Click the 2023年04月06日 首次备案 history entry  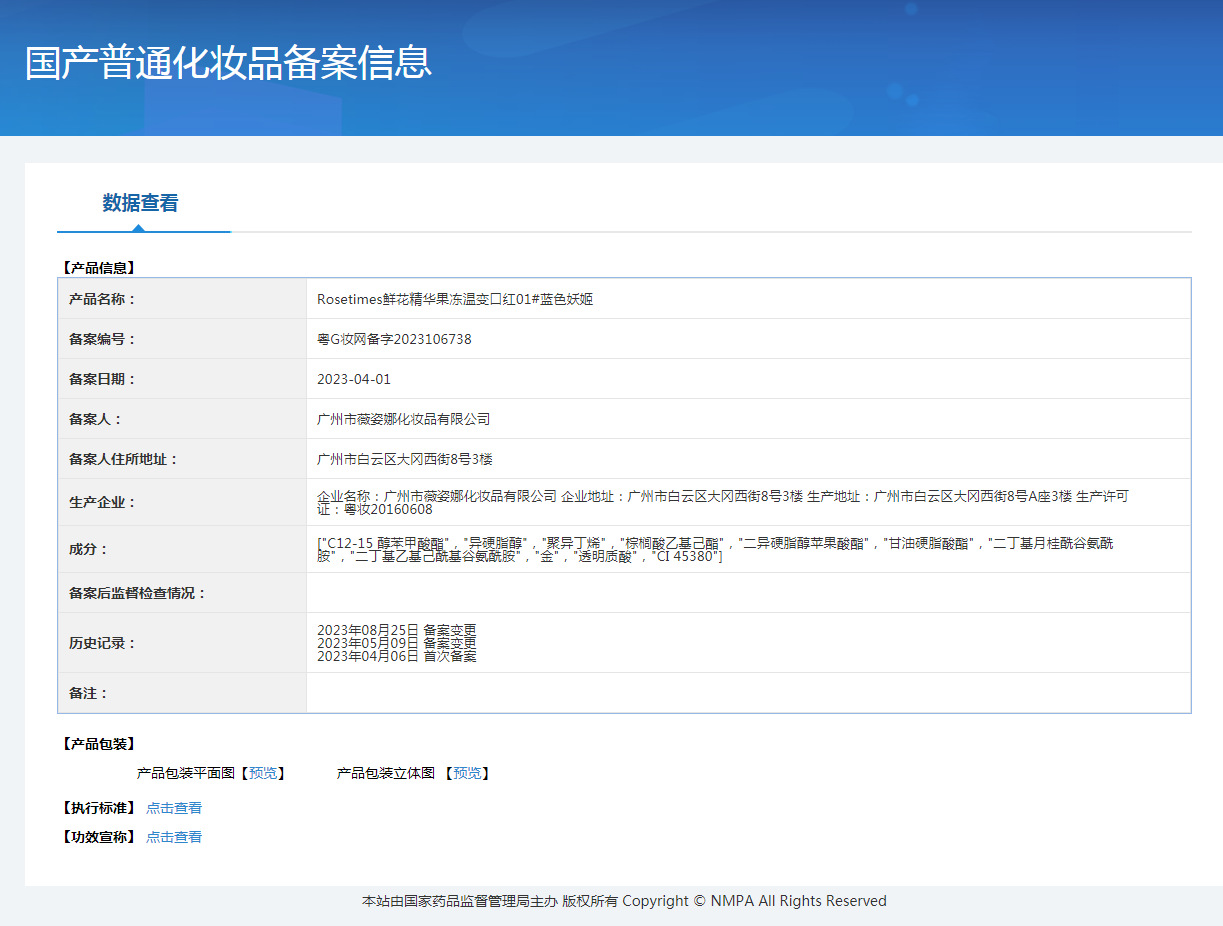397,656
